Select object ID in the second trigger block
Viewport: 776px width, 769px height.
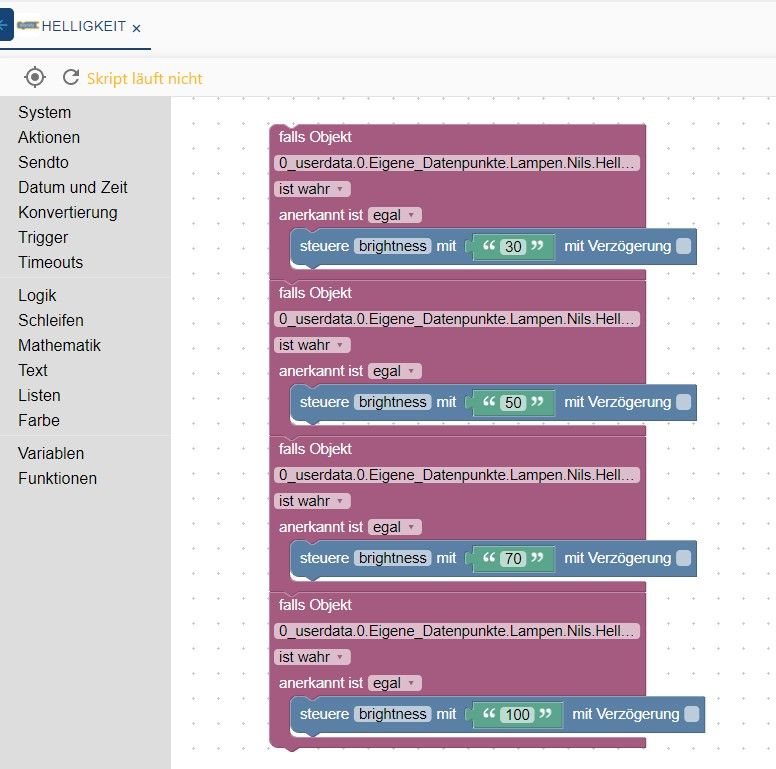(457, 319)
